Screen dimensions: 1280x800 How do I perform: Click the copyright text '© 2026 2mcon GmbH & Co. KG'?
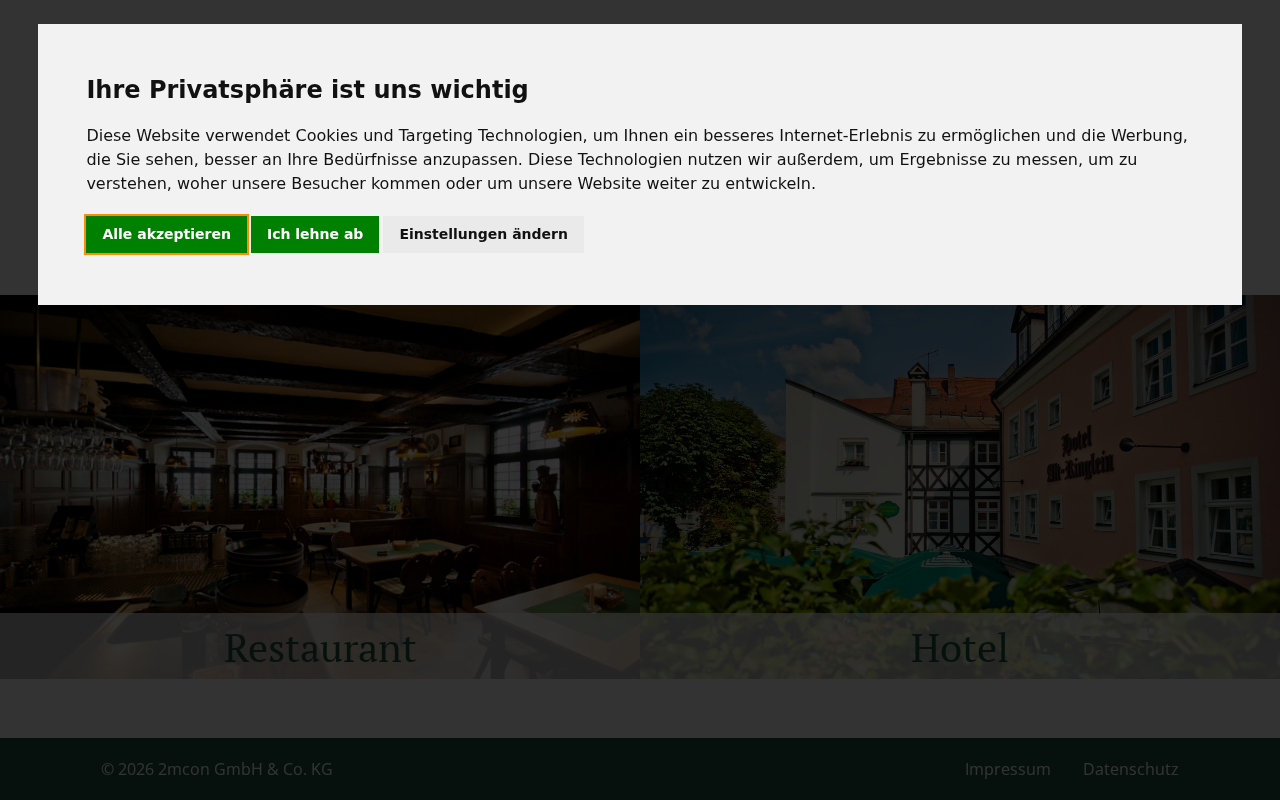tap(217, 769)
